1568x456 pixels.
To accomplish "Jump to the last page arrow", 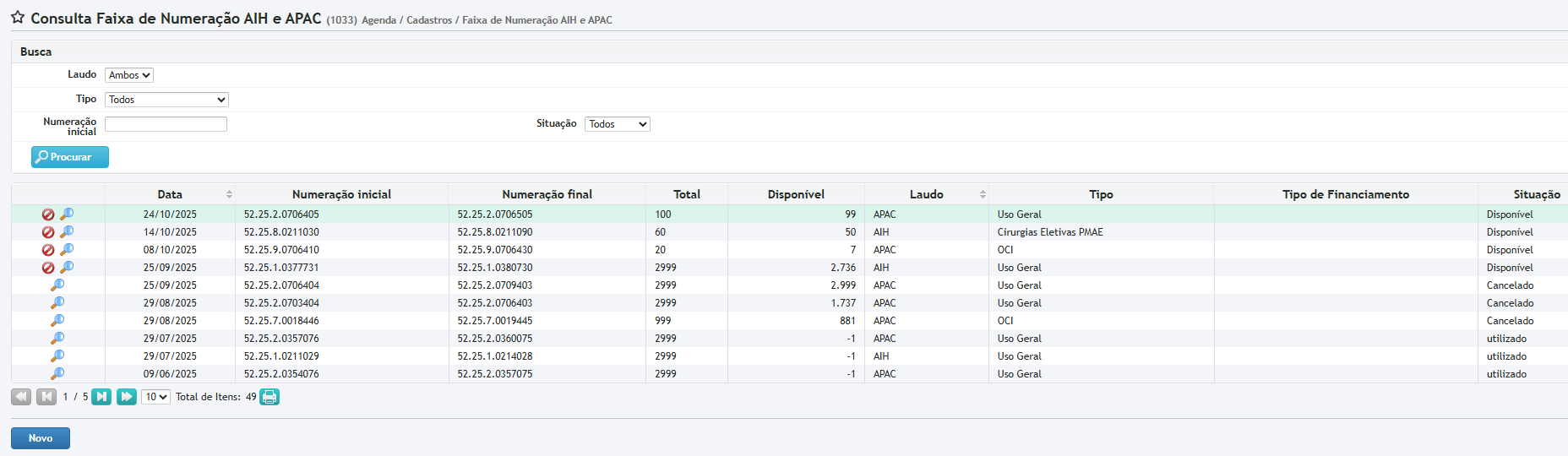I will pyautogui.click(x=127, y=397).
